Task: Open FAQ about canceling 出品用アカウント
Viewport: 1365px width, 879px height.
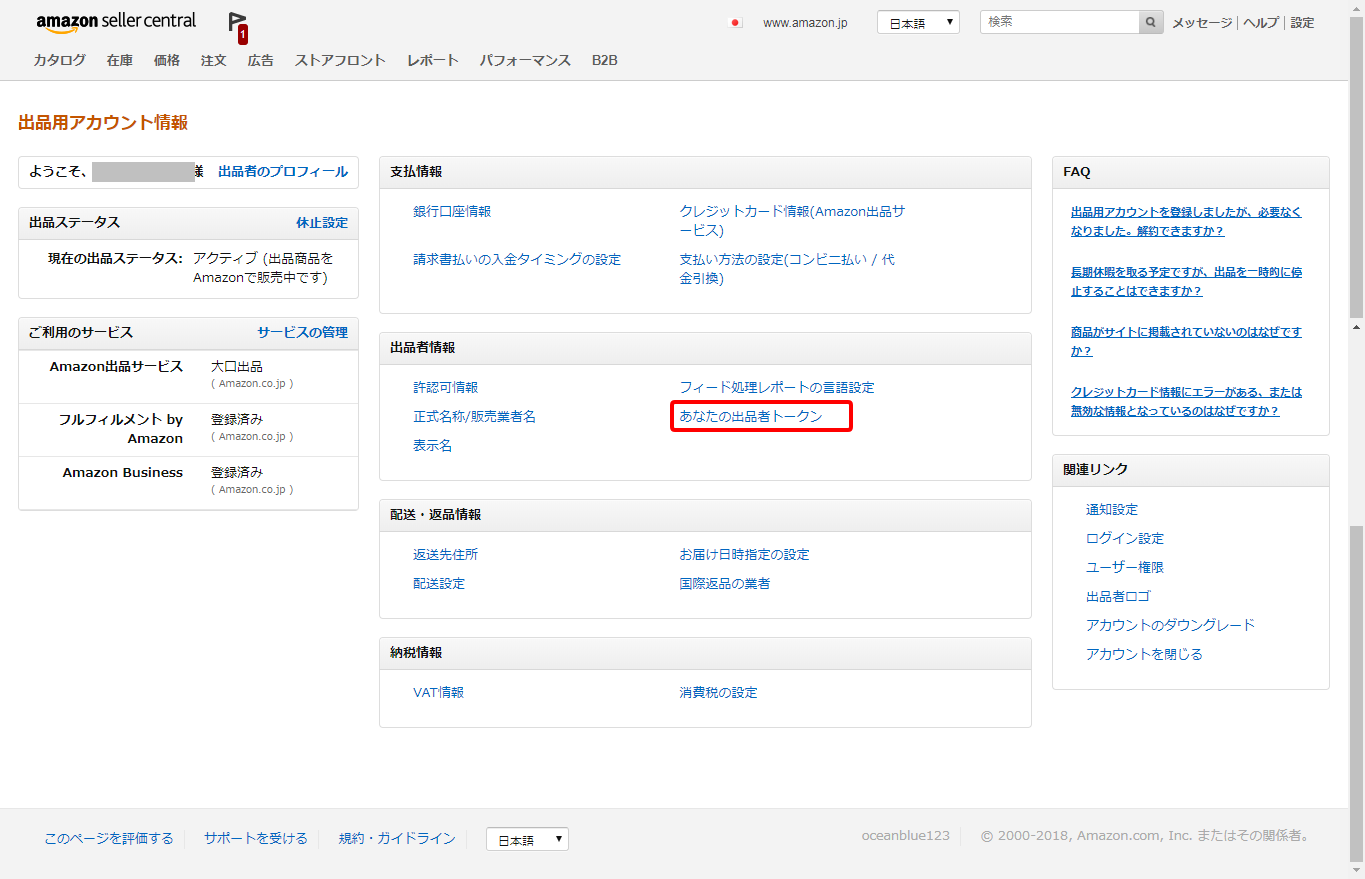Action: pyautogui.click(x=1187, y=221)
